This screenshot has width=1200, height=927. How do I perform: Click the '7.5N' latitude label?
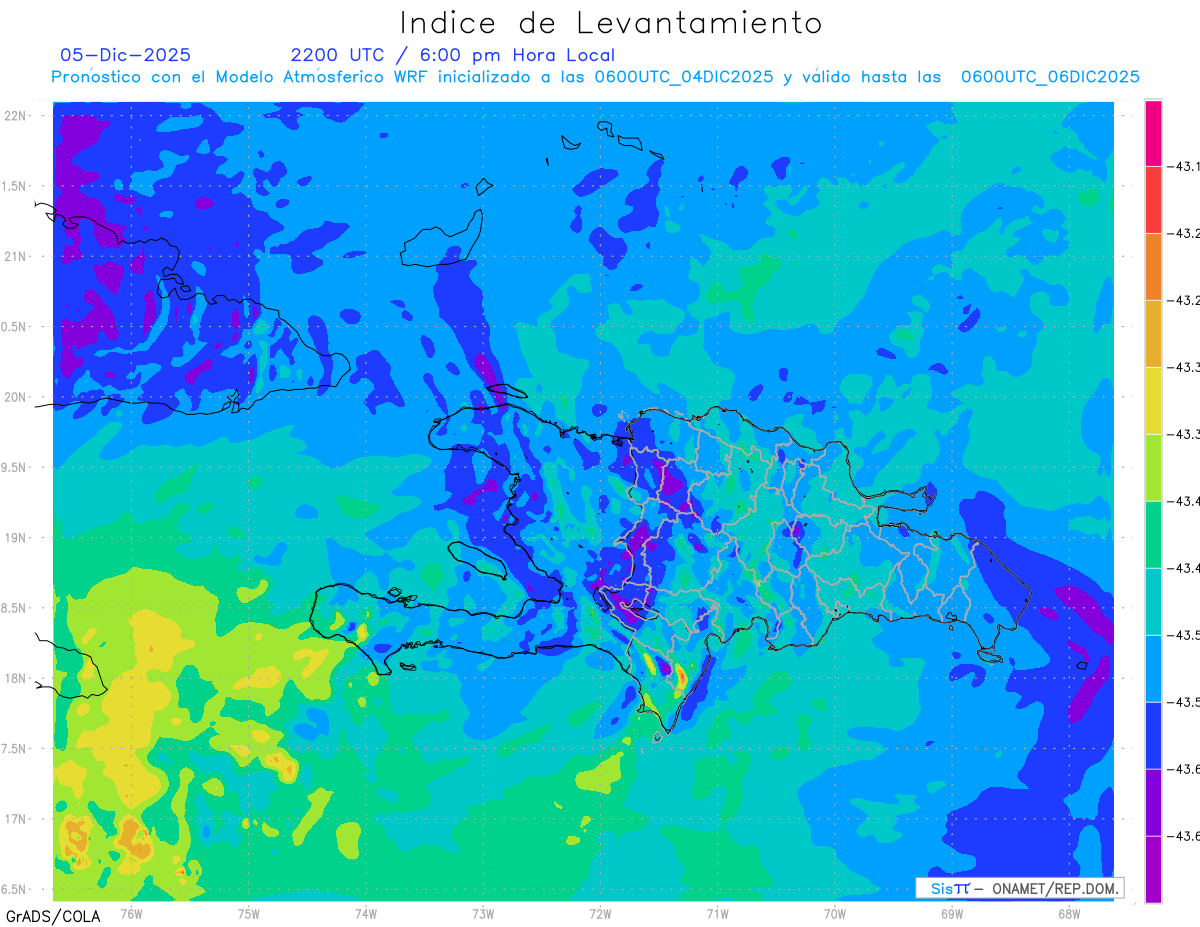15,749
